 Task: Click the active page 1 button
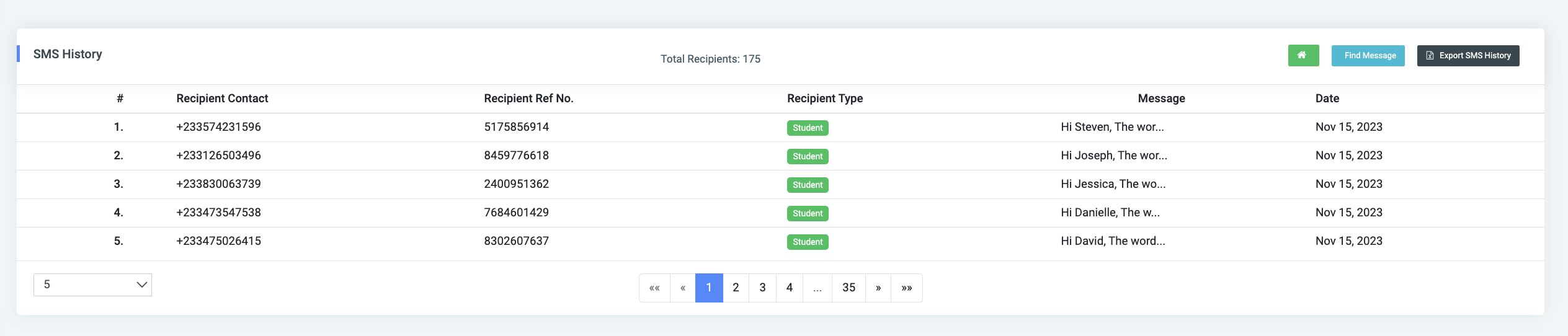tap(709, 288)
